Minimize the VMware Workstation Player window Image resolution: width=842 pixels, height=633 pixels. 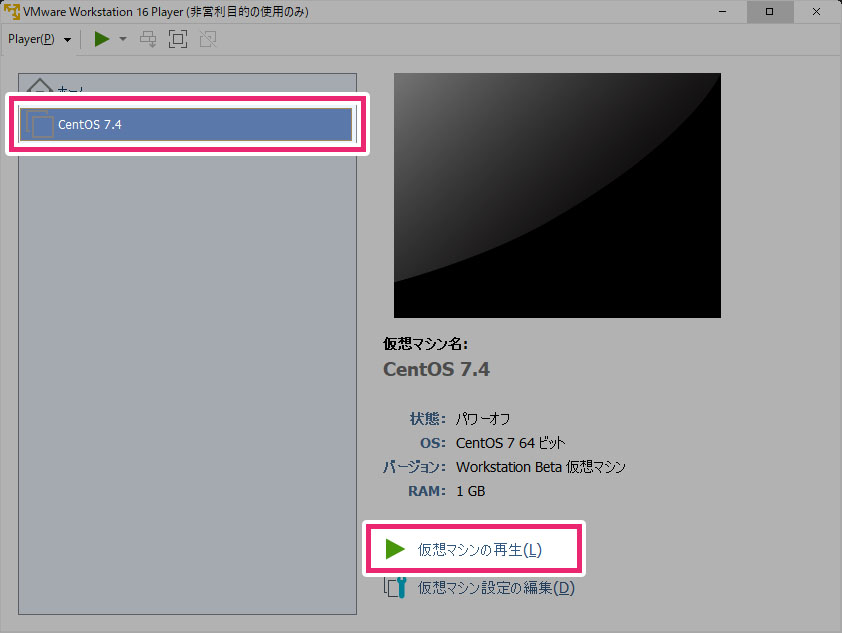tap(722, 11)
